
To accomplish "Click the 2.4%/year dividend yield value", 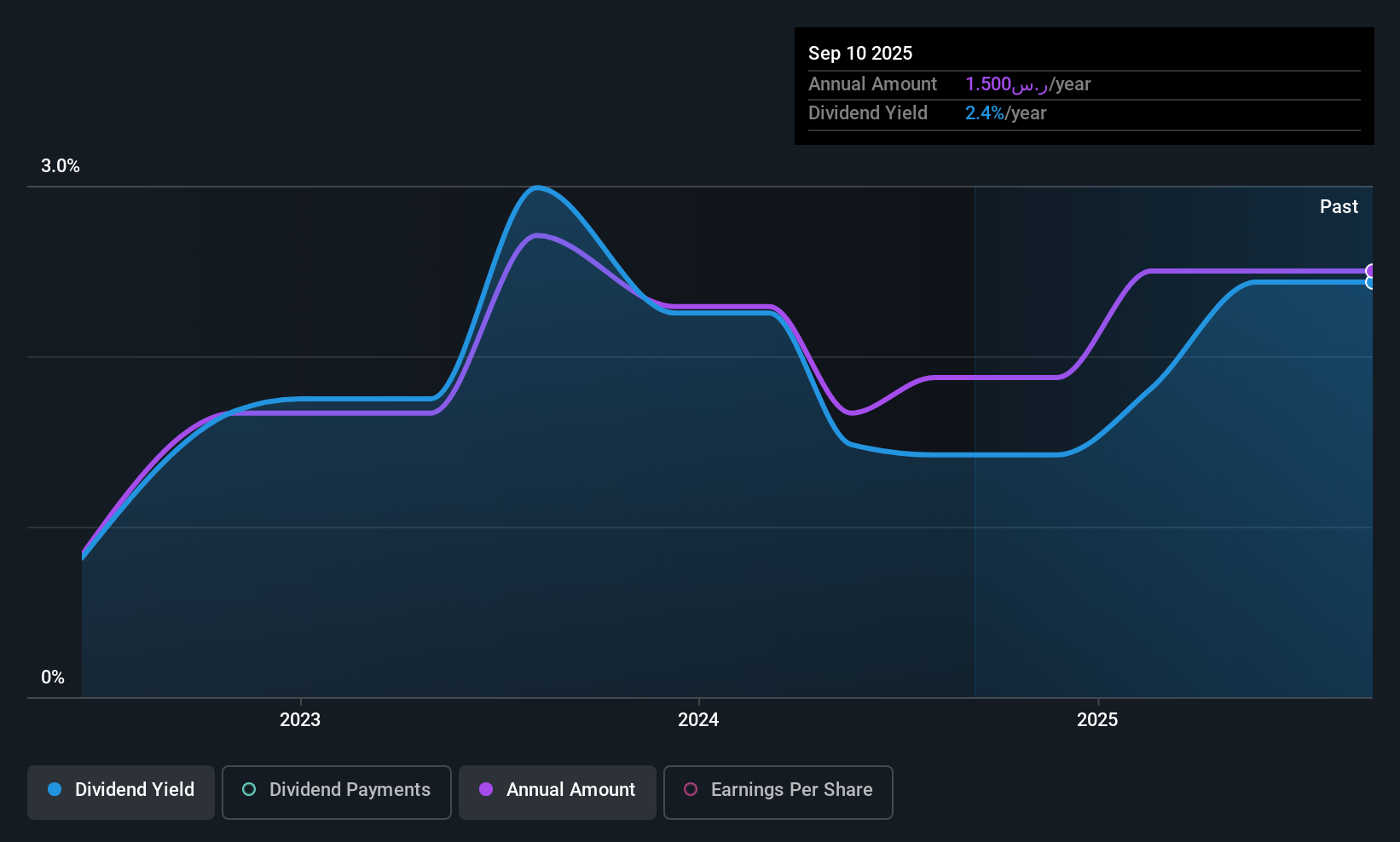I will tap(1005, 112).
